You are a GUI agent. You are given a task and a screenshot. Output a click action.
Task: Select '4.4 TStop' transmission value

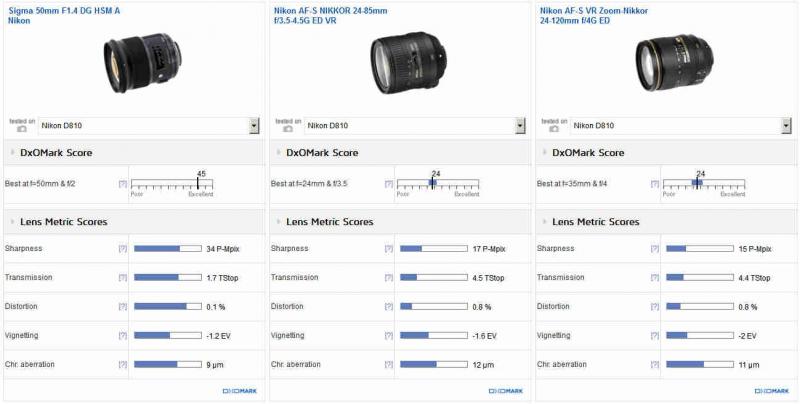[x=755, y=278]
